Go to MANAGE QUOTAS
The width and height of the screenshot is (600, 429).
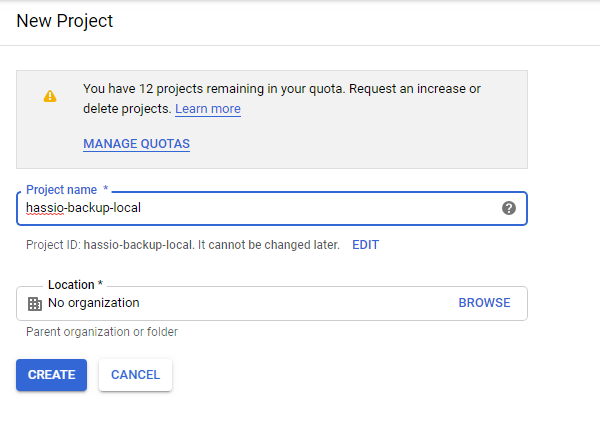coord(137,144)
